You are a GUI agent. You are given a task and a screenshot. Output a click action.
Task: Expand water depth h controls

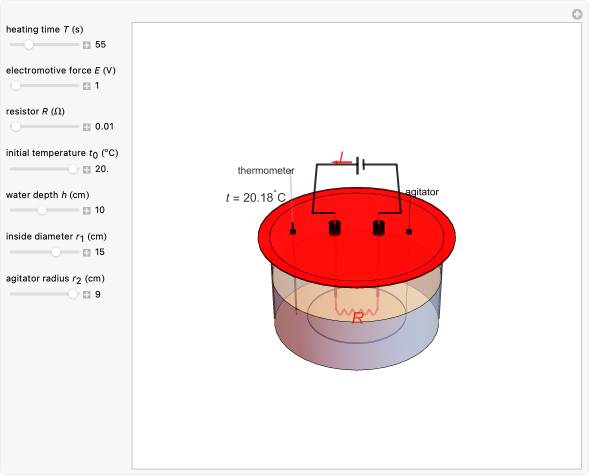tap(87, 210)
